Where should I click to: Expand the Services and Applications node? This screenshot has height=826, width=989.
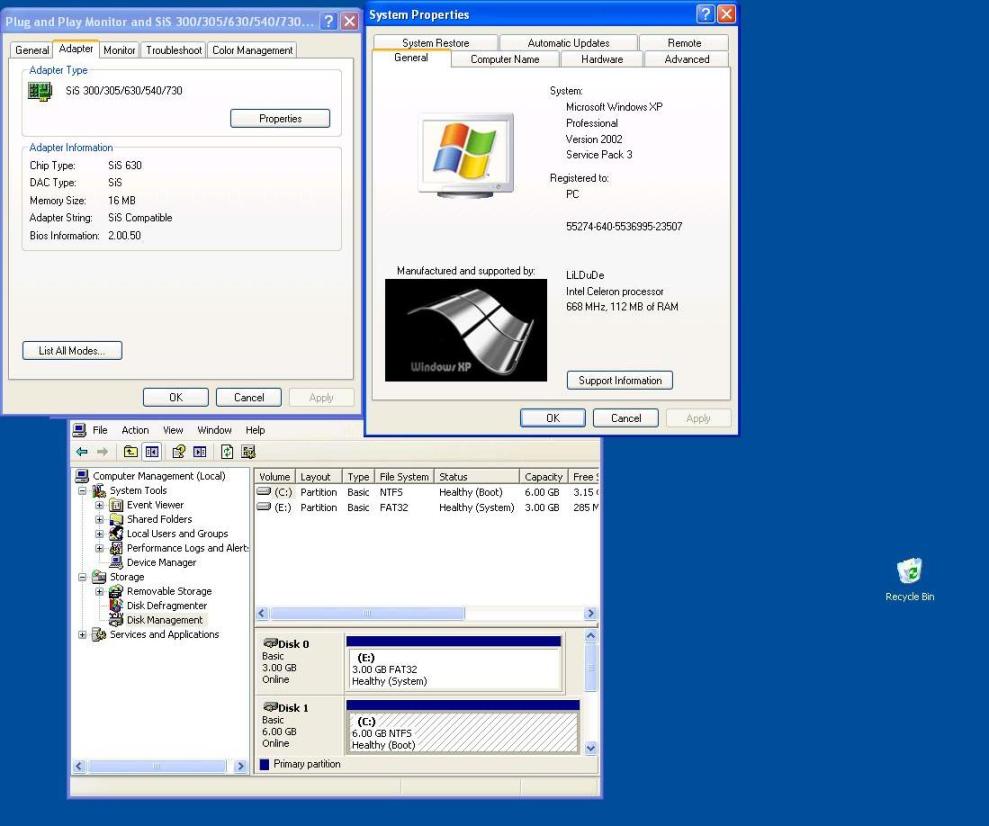coord(82,635)
